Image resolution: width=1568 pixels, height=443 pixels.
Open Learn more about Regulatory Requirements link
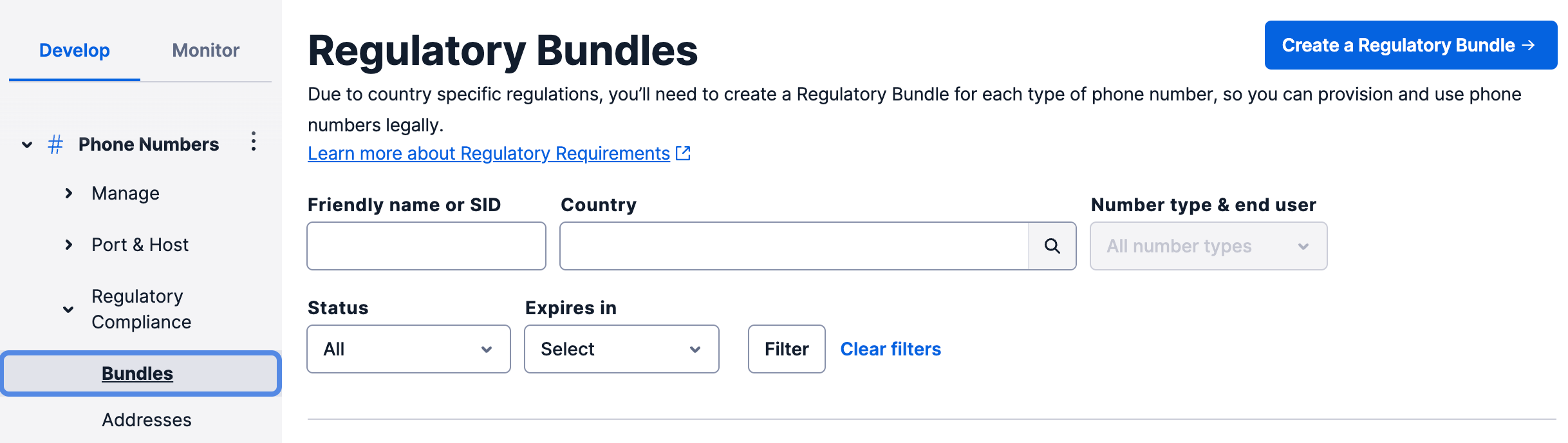point(489,153)
